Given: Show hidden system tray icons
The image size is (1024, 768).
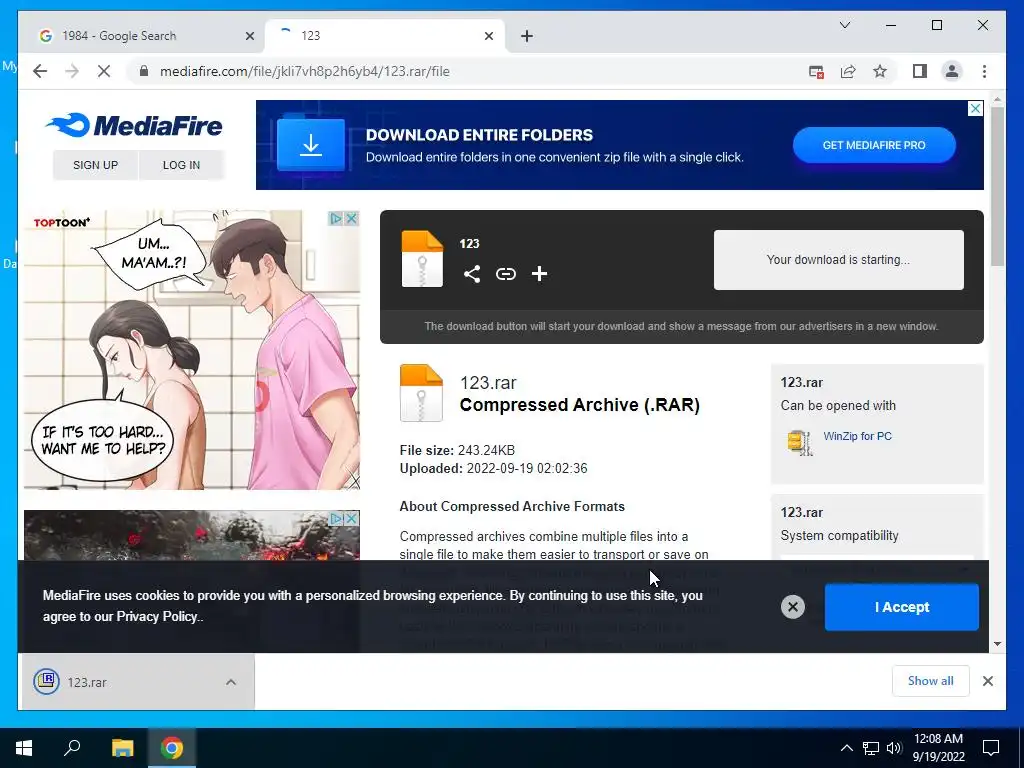Looking at the screenshot, I should (x=846, y=748).
